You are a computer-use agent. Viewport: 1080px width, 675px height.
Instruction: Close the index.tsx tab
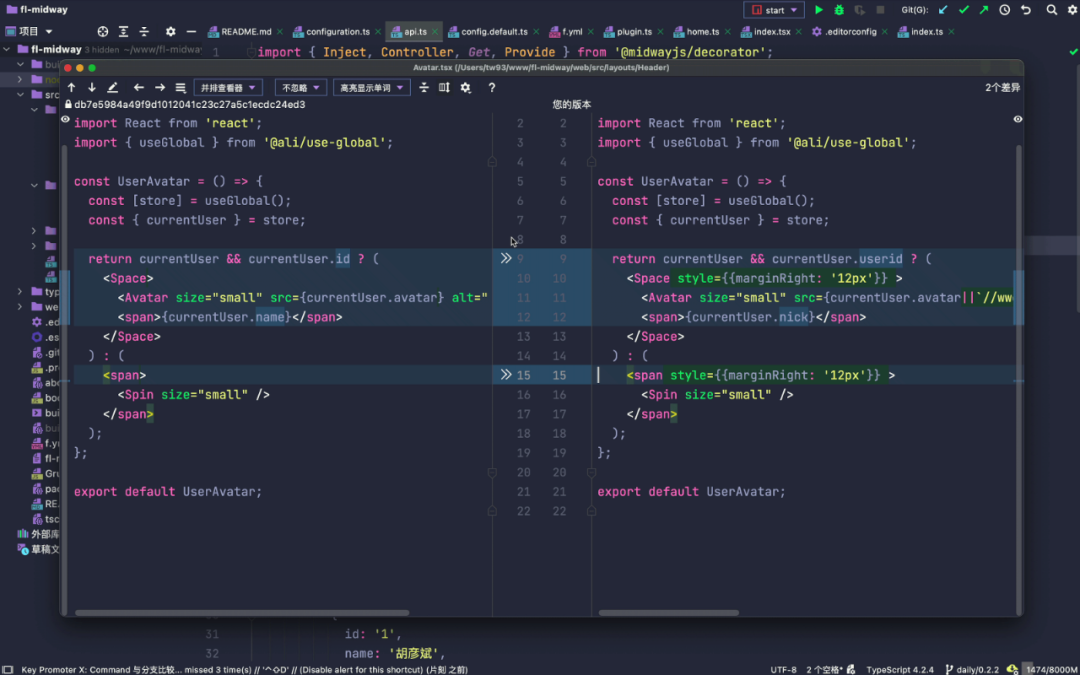pyautogui.click(x=799, y=32)
